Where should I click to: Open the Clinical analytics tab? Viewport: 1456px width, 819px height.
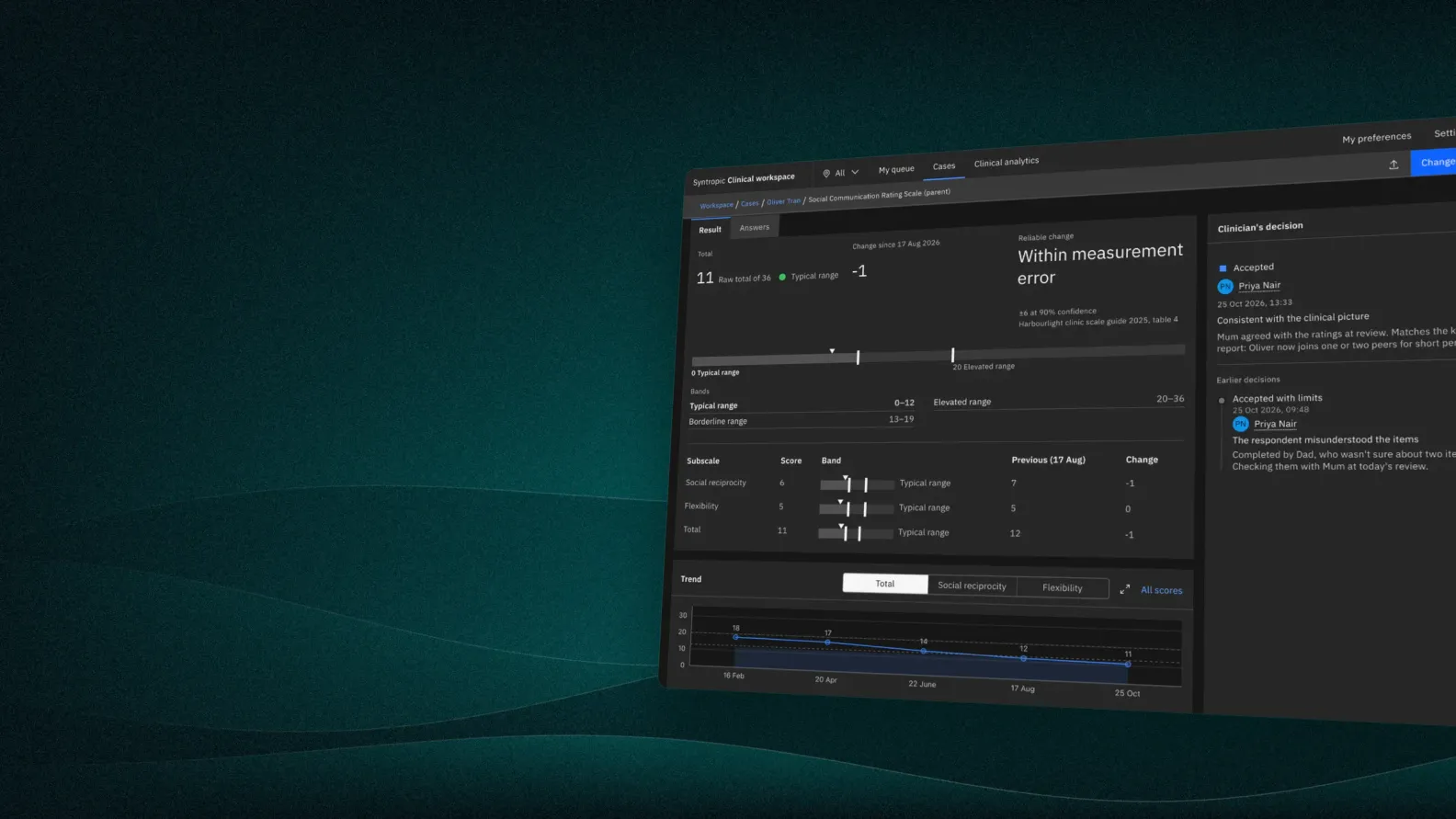pyautogui.click(x=1007, y=162)
